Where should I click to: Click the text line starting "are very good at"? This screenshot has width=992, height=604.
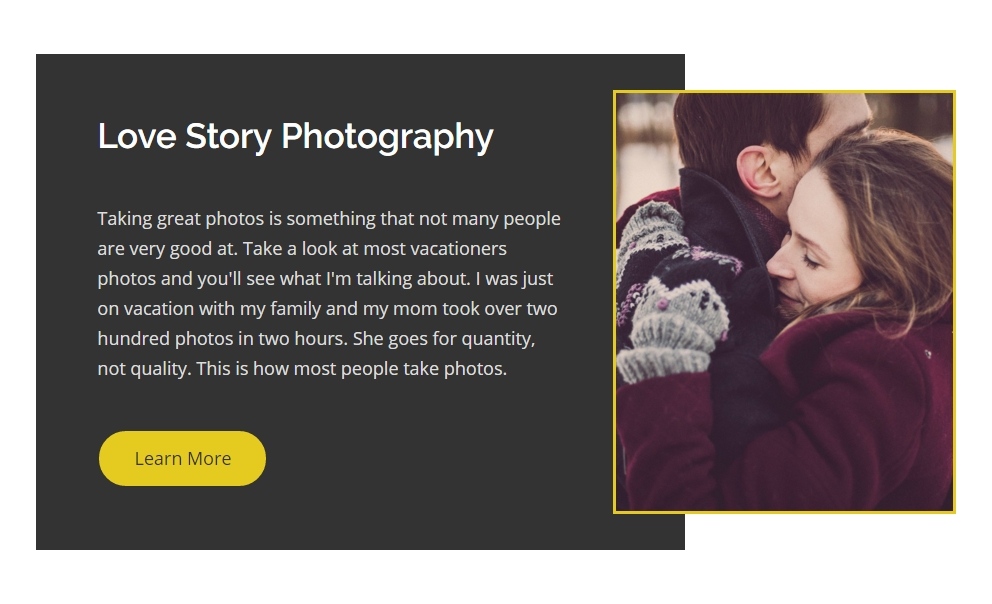(x=301, y=248)
